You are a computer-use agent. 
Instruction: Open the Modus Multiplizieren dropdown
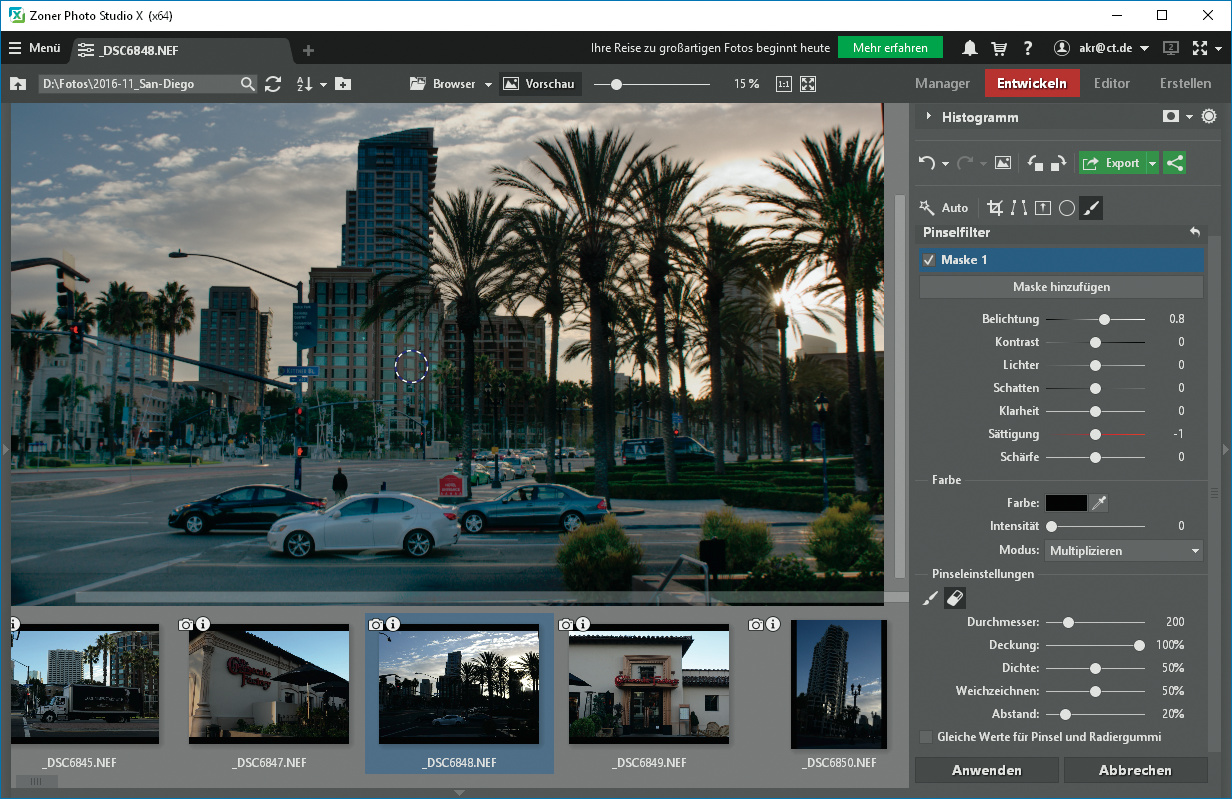(1123, 551)
